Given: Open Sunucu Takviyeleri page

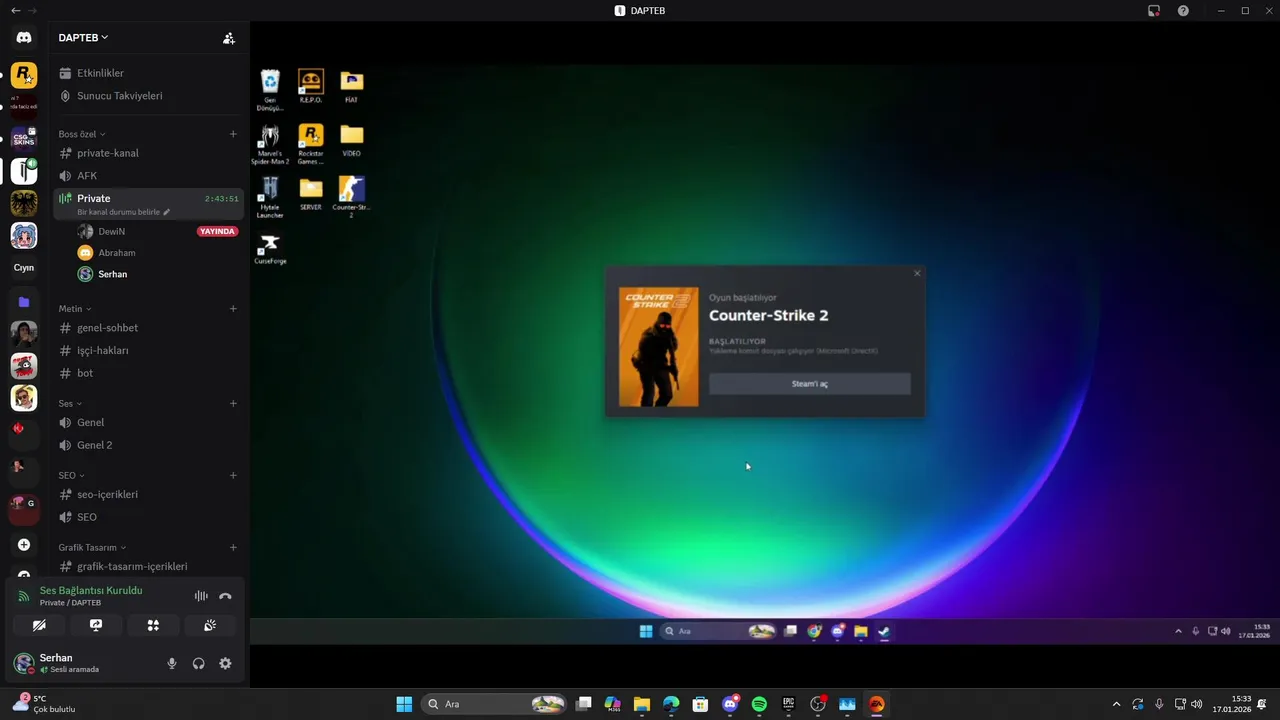Looking at the screenshot, I should (148, 96).
